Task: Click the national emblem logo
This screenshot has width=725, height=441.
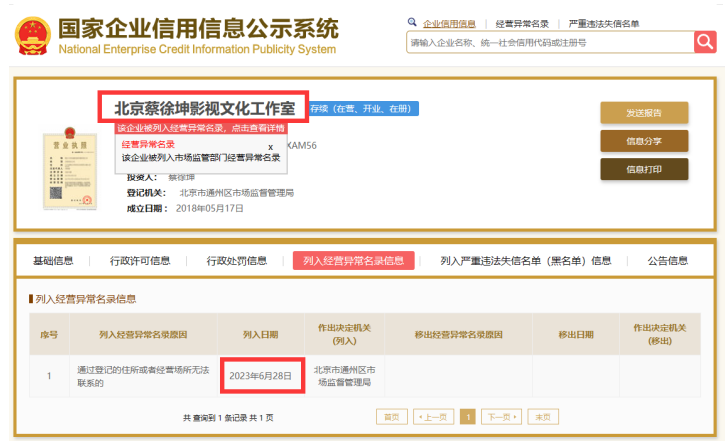Action: point(33,35)
